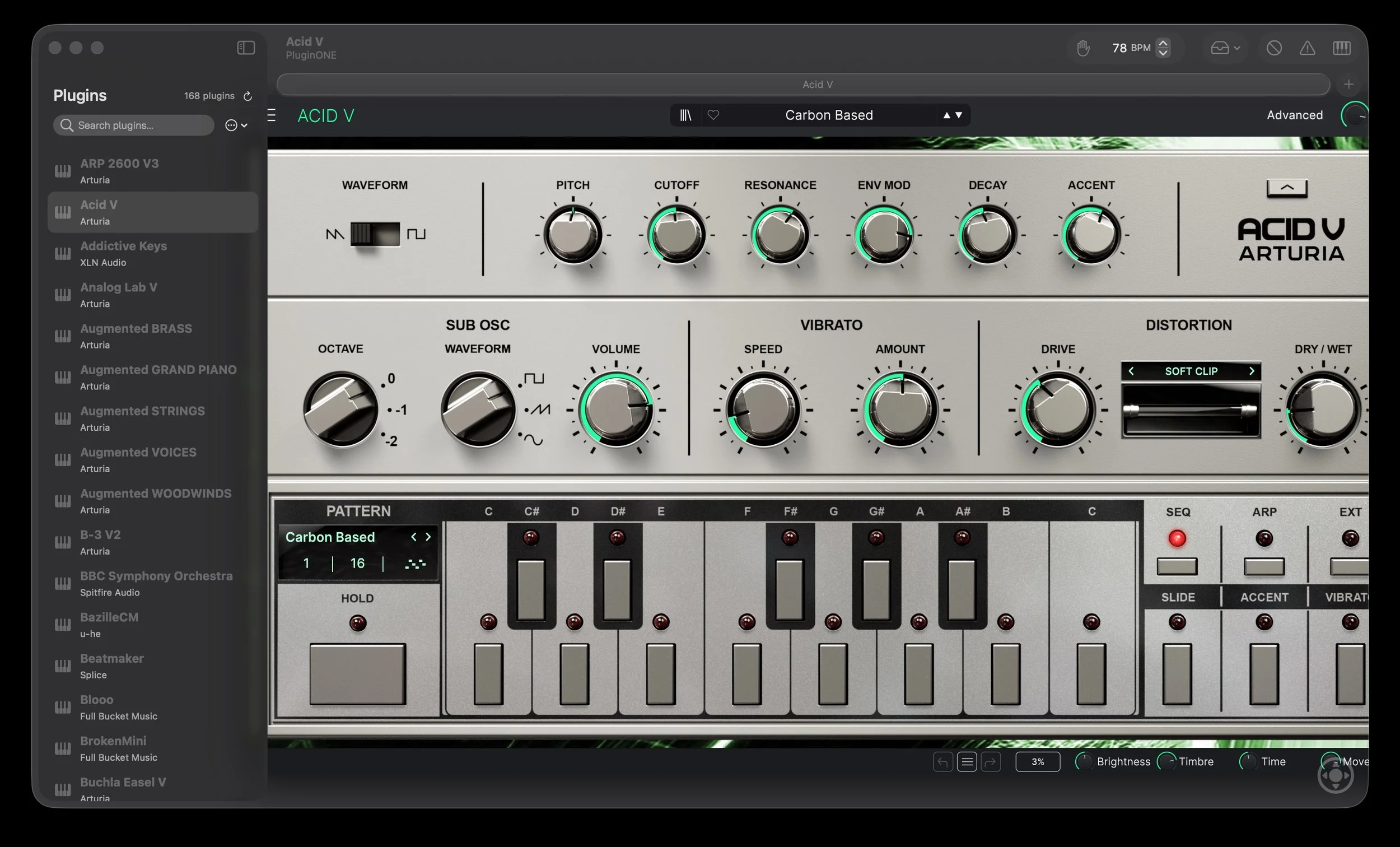Click the refresh plugins icon
Screen dimensions: 1400x847
coord(248,96)
